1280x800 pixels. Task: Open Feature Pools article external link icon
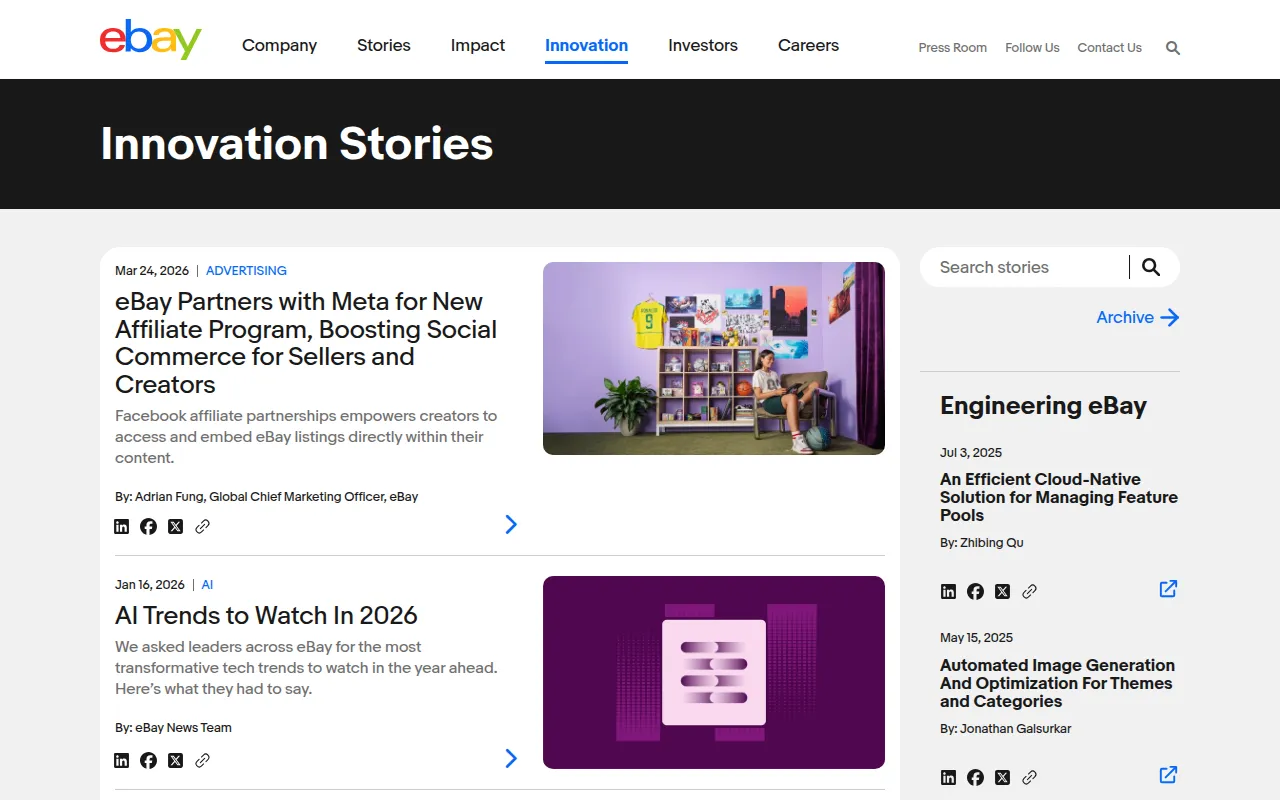tap(1168, 588)
